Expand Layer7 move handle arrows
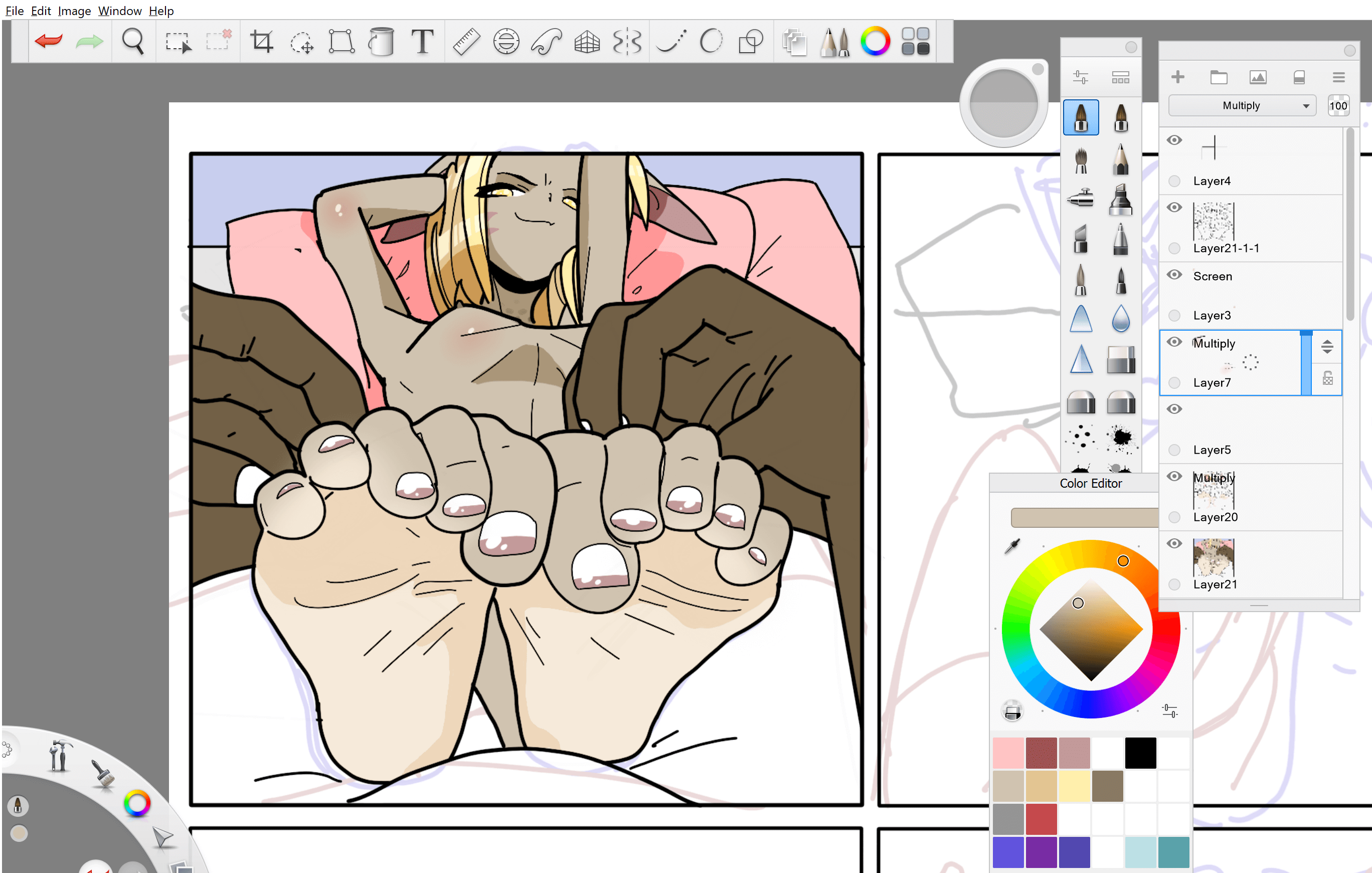 point(1326,346)
